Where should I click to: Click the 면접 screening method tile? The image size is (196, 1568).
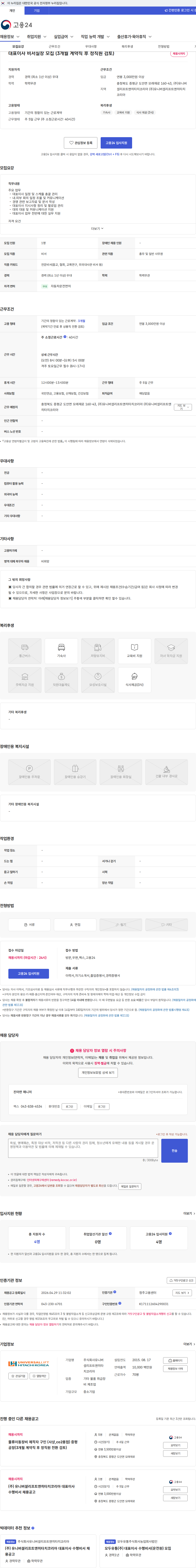click(75, 925)
